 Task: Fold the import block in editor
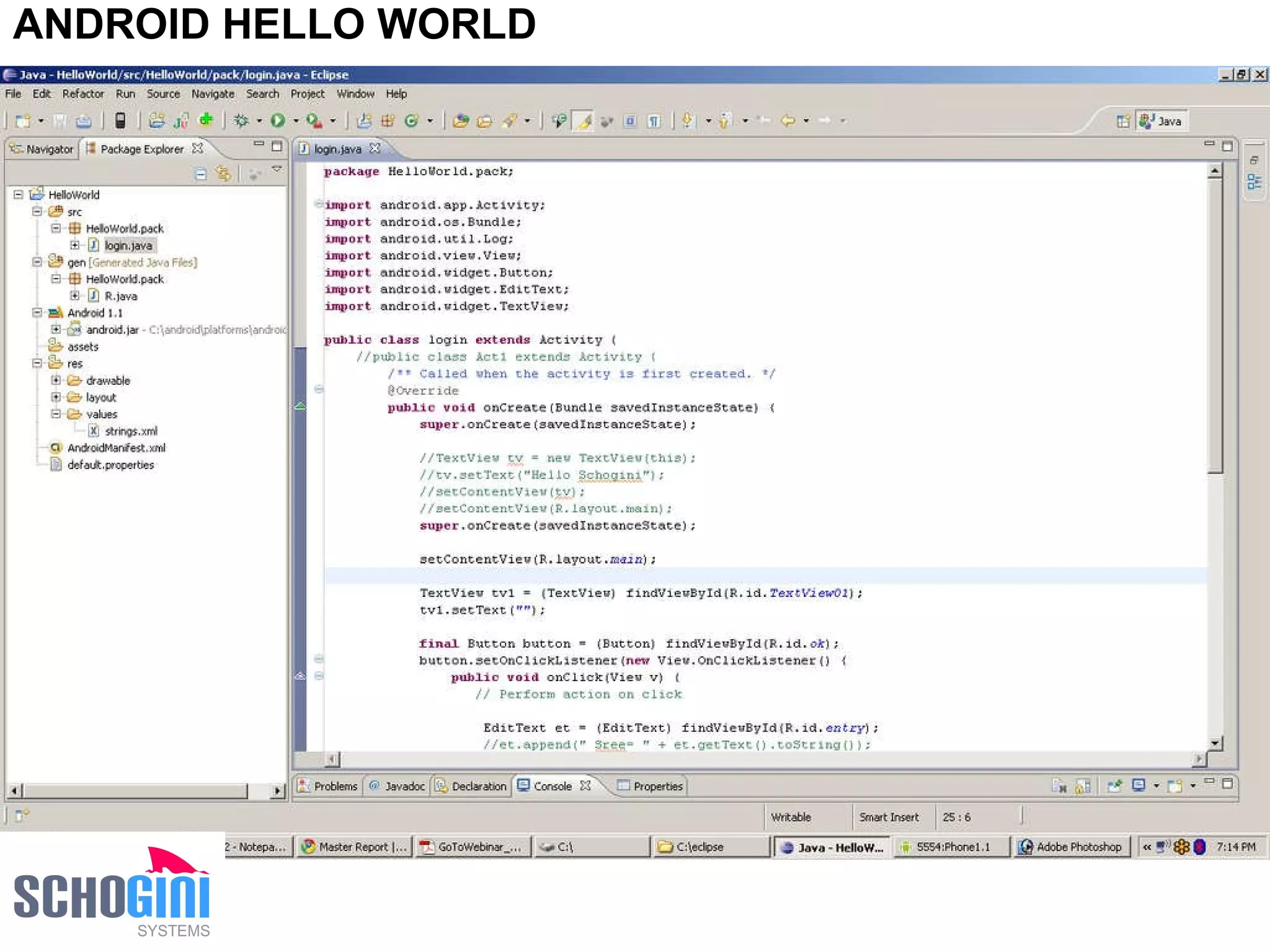click(319, 203)
